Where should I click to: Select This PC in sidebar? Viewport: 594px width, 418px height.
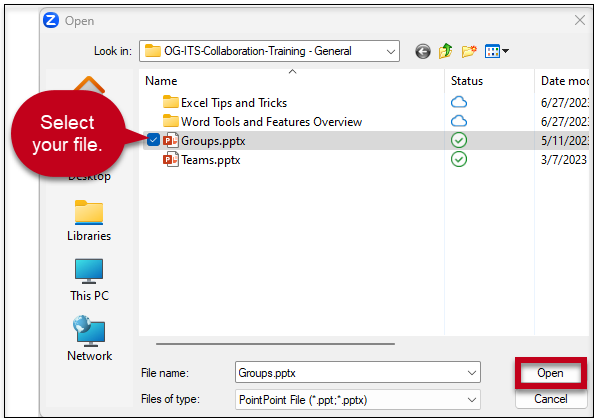click(x=89, y=280)
